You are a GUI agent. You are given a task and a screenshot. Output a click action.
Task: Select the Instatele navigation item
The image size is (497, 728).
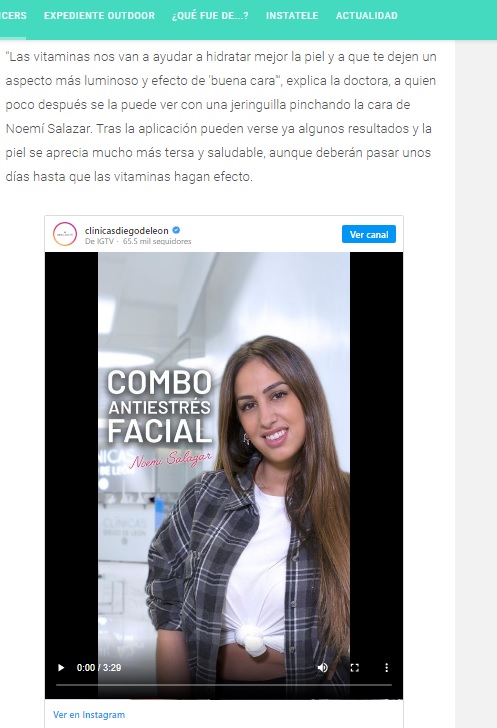coord(292,15)
